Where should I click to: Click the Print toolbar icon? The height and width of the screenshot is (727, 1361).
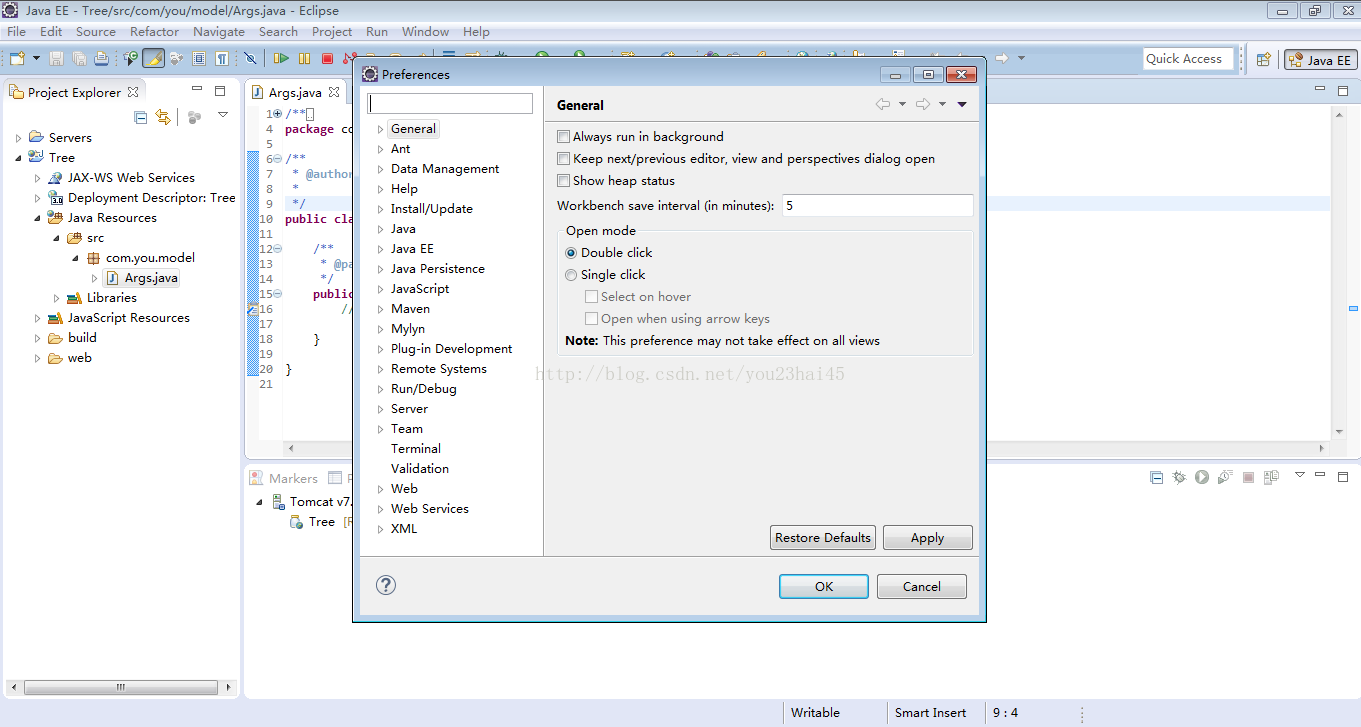101,59
